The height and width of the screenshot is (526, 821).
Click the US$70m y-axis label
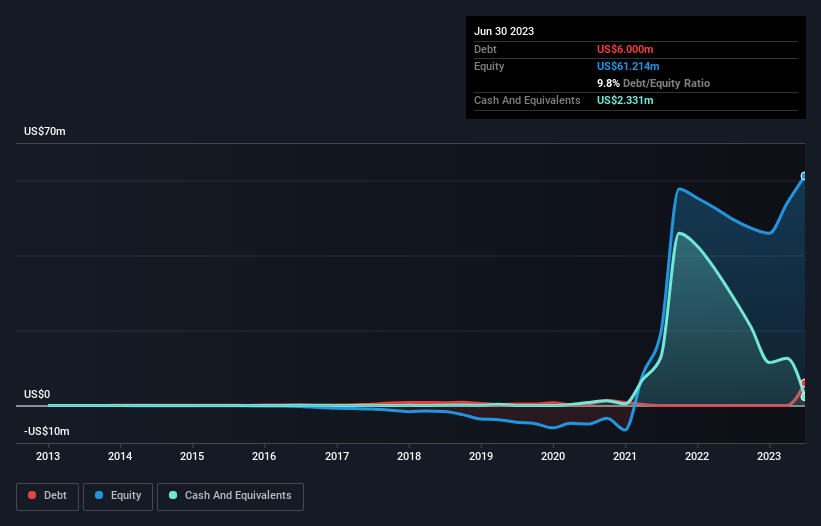click(45, 131)
